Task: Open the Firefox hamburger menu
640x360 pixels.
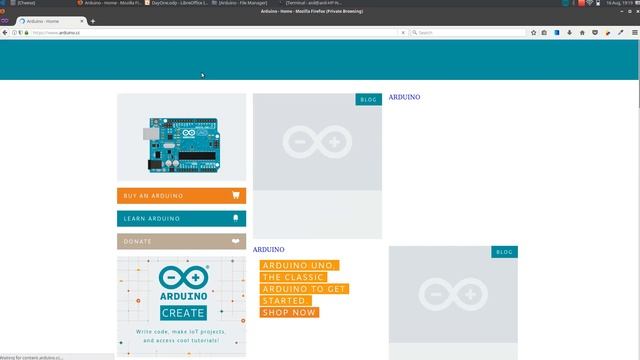Action: pyautogui.click(x=635, y=33)
